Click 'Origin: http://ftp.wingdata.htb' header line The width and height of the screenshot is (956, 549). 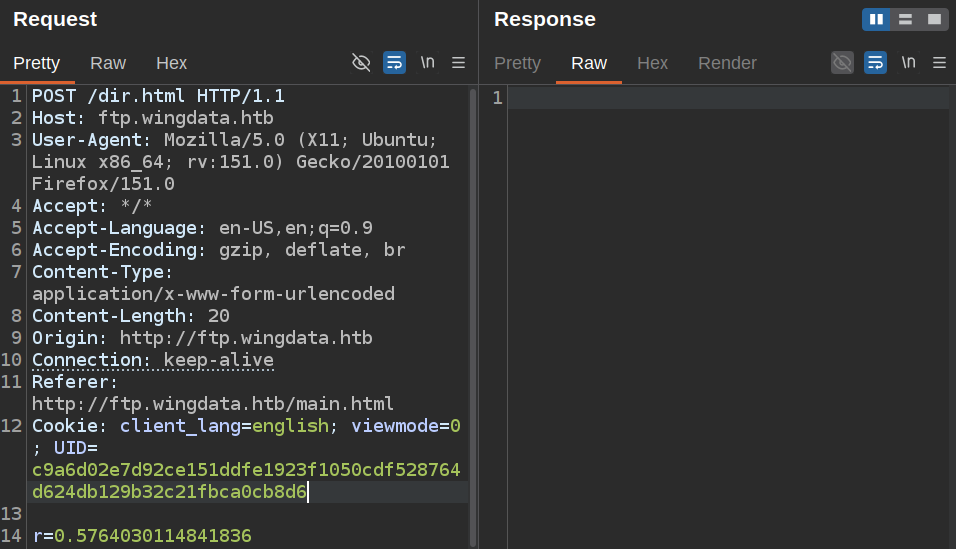202,337
